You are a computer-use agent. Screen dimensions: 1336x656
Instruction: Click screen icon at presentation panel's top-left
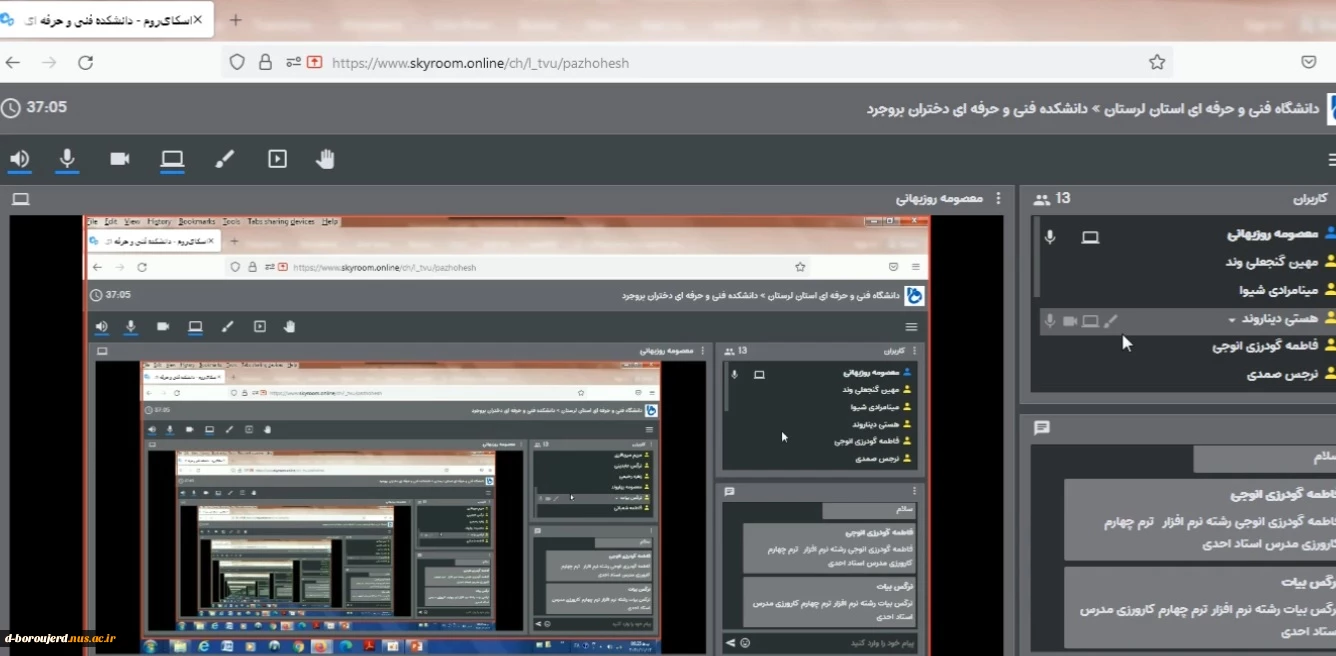click(20, 199)
